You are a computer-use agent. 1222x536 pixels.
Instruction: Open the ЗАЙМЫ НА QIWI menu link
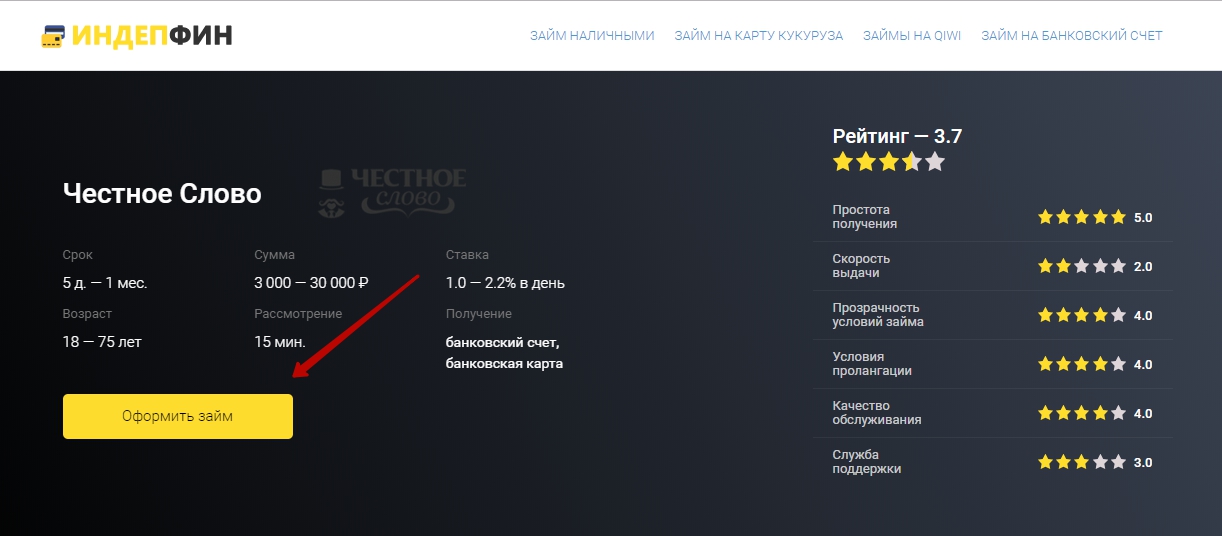point(912,35)
